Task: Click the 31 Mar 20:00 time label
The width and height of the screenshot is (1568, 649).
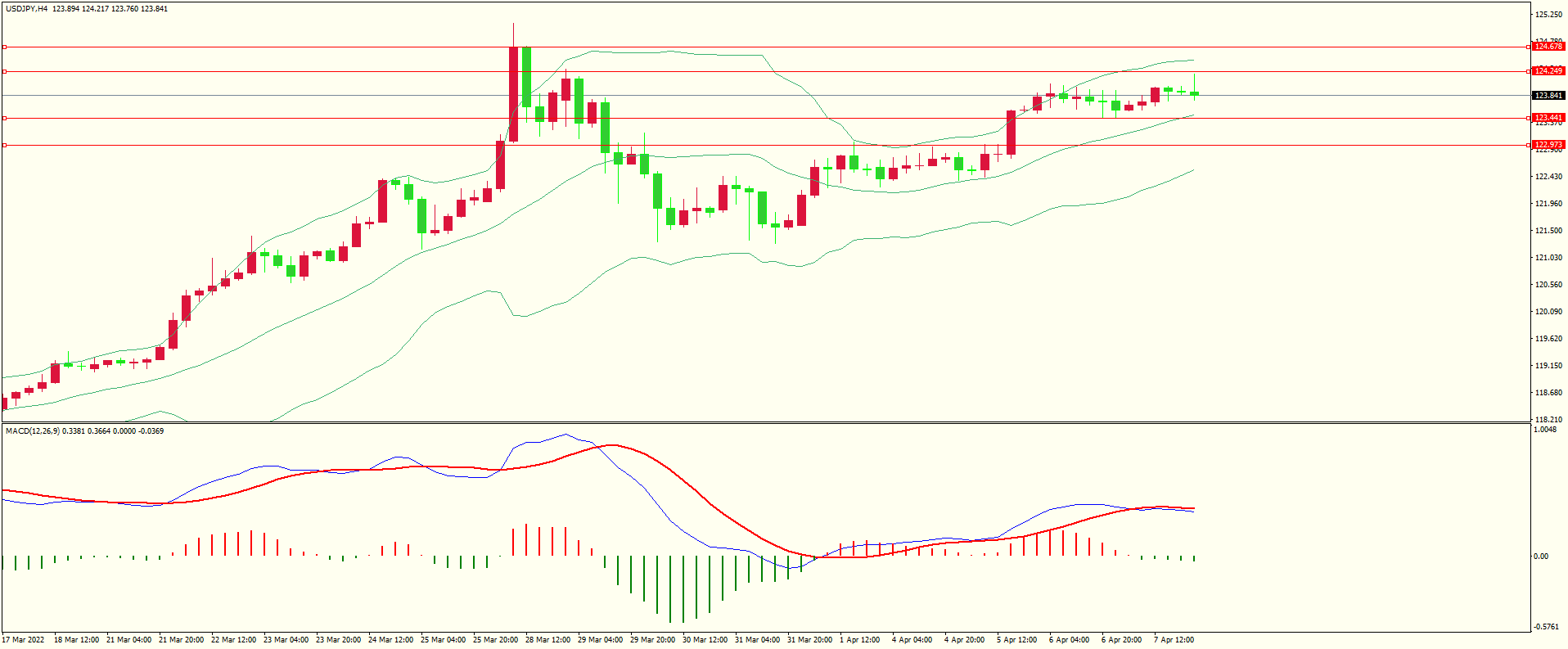Action: [x=810, y=640]
